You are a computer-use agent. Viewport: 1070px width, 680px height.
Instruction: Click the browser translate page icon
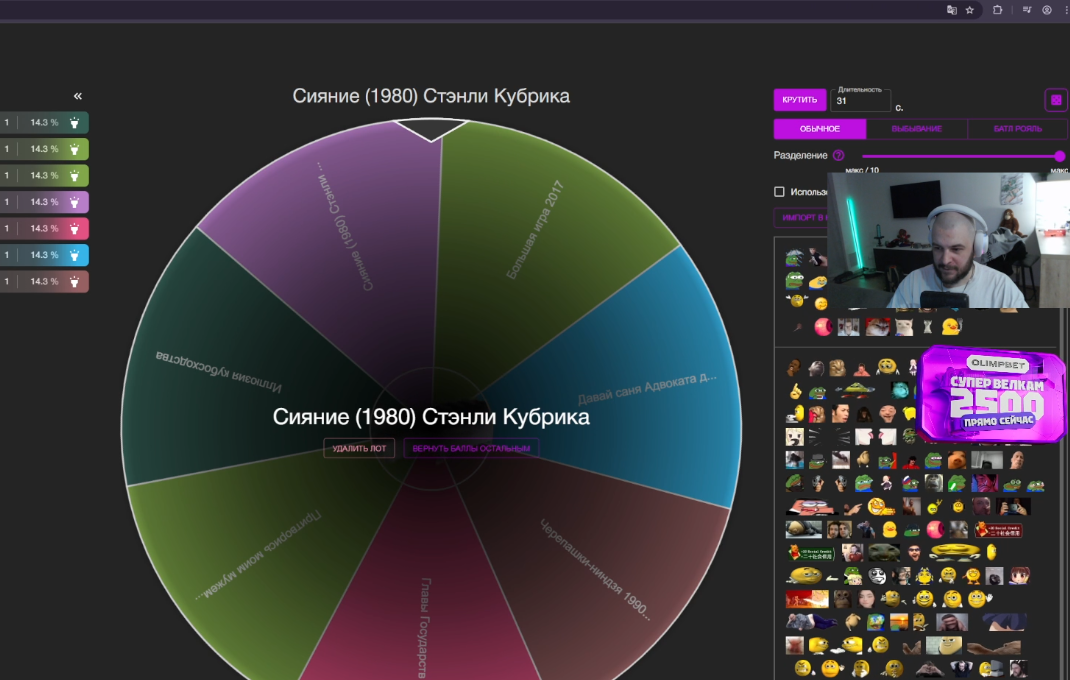[951, 10]
